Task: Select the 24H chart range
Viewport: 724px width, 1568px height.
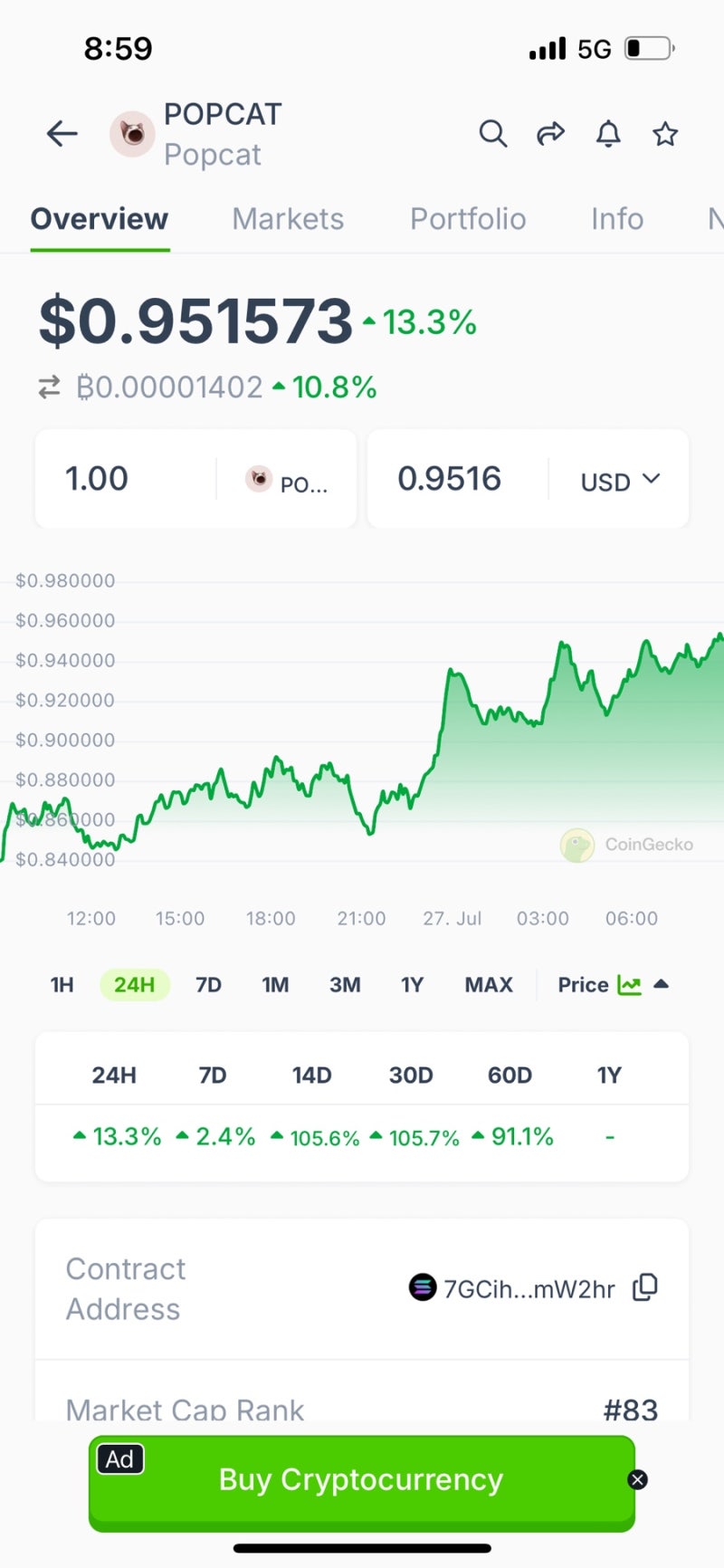Action: 134,984
